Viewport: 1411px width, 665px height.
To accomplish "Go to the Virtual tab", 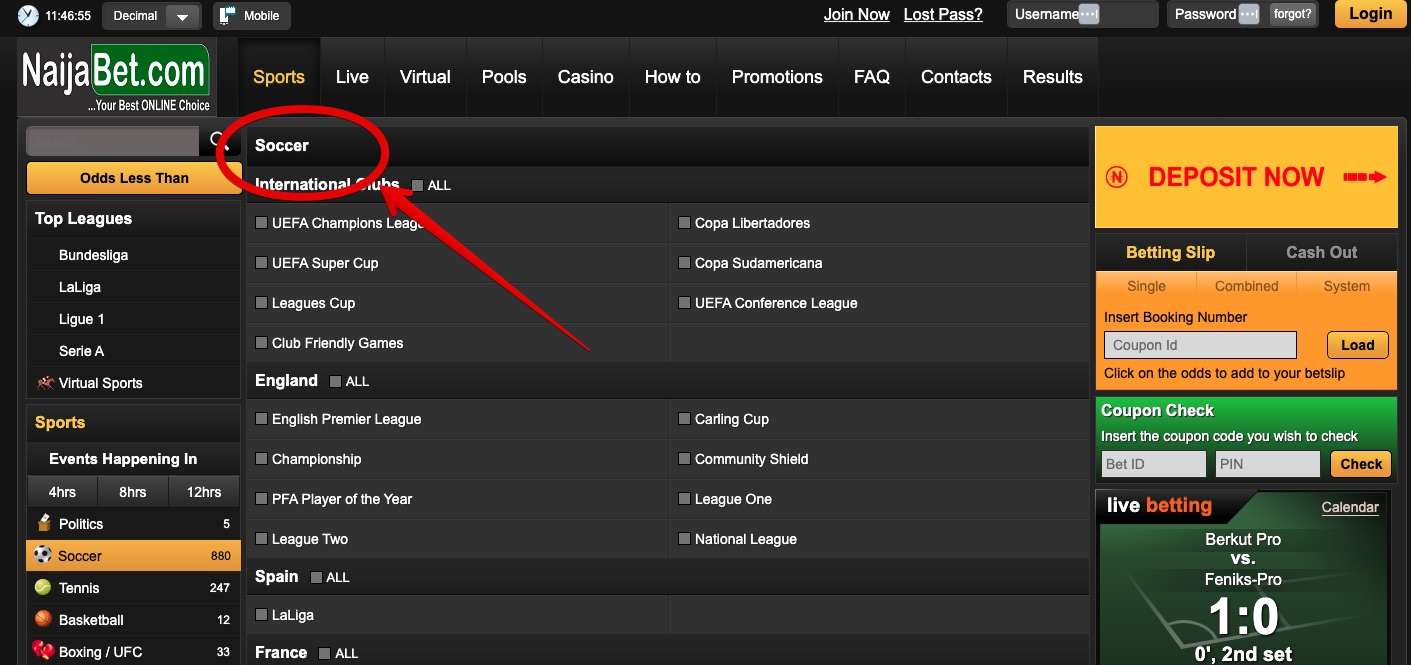I will 425,77.
